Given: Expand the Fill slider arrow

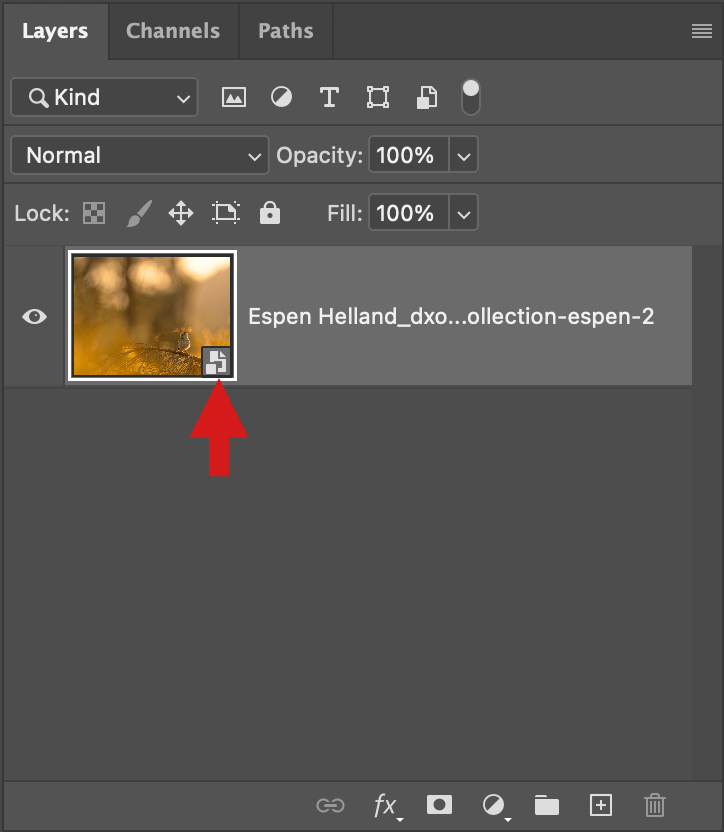Looking at the screenshot, I should pos(463,213).
